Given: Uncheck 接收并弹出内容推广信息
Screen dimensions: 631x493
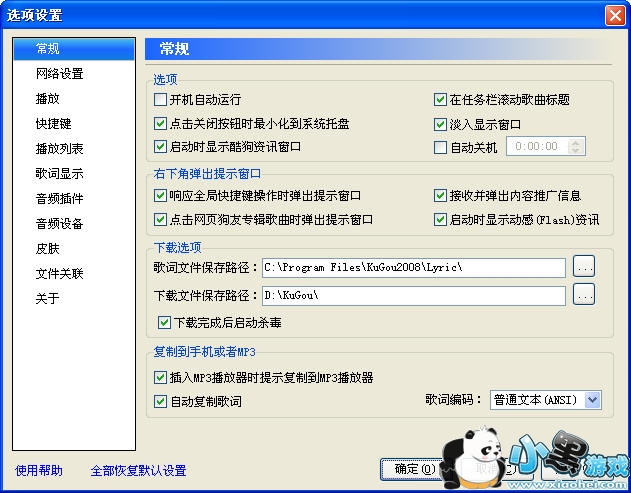Looking at the screenshot, I should tap(440, 196).
